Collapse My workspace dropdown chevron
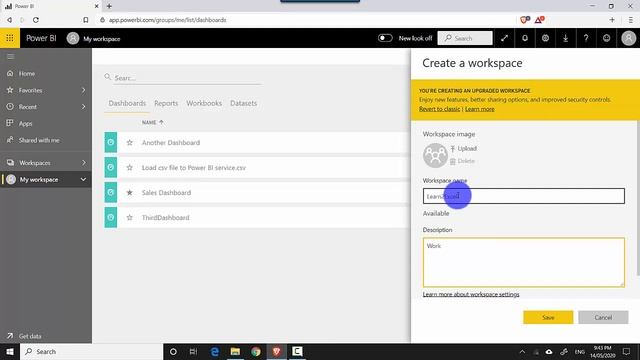The width and height of the screenshot is (640, 360). (83, 179)
